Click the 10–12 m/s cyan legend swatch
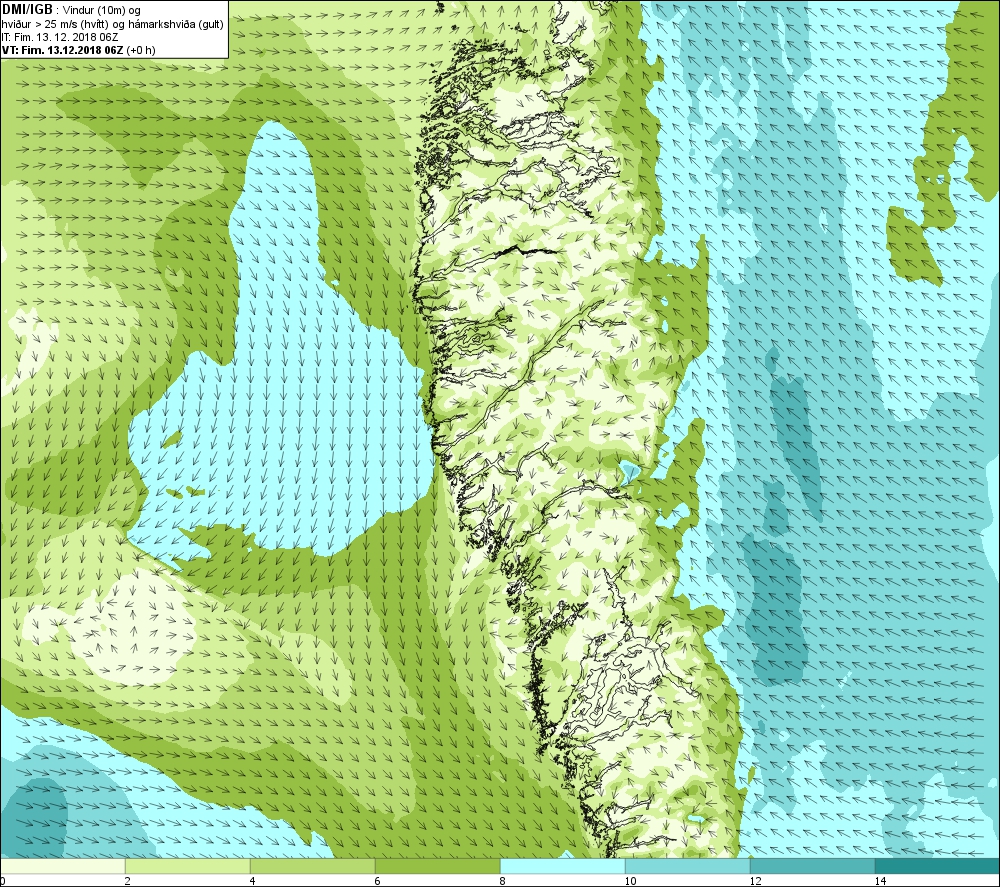 point(688,866)
